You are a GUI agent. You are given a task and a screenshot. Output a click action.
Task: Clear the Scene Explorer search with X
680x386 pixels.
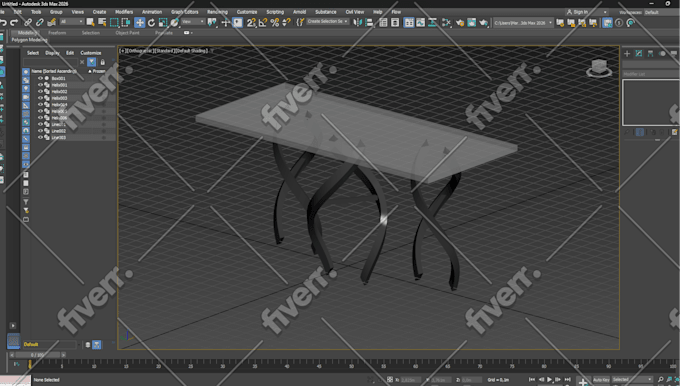pyautogui.click(x=82, y=62)
